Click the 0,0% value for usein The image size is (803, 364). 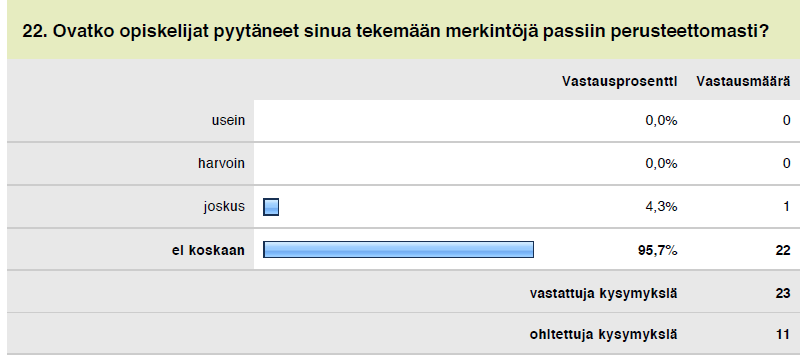(x=661, y=120)
